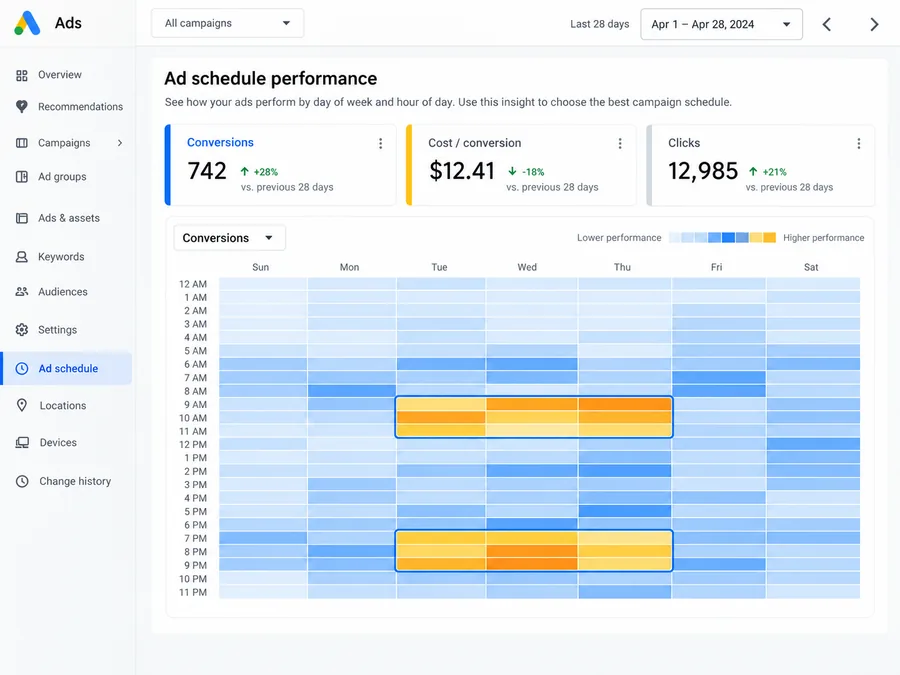Image resolution: width=900 pixels, height=675 pixels.
Task: Open Overview via its grid icon
Action: tap(22, 75)
